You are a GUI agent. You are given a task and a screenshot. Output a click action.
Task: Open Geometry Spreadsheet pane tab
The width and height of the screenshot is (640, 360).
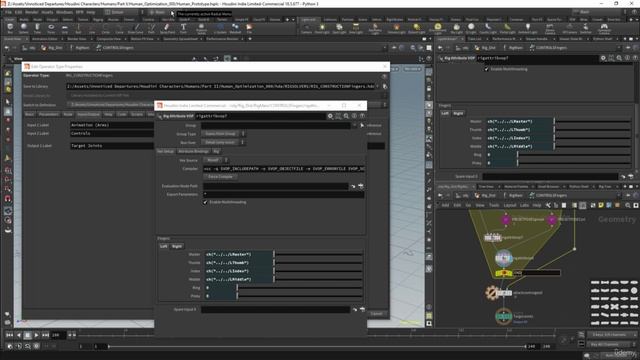click(x=180, y=39)
